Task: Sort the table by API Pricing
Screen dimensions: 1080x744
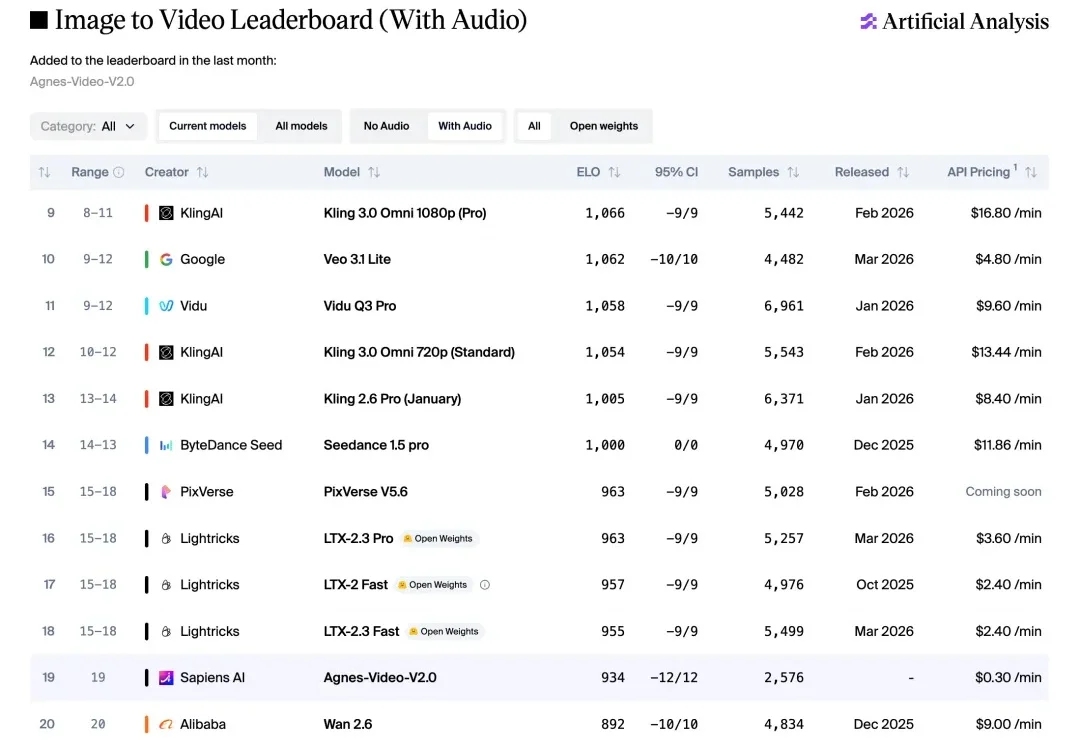Action: (1030, 172)
